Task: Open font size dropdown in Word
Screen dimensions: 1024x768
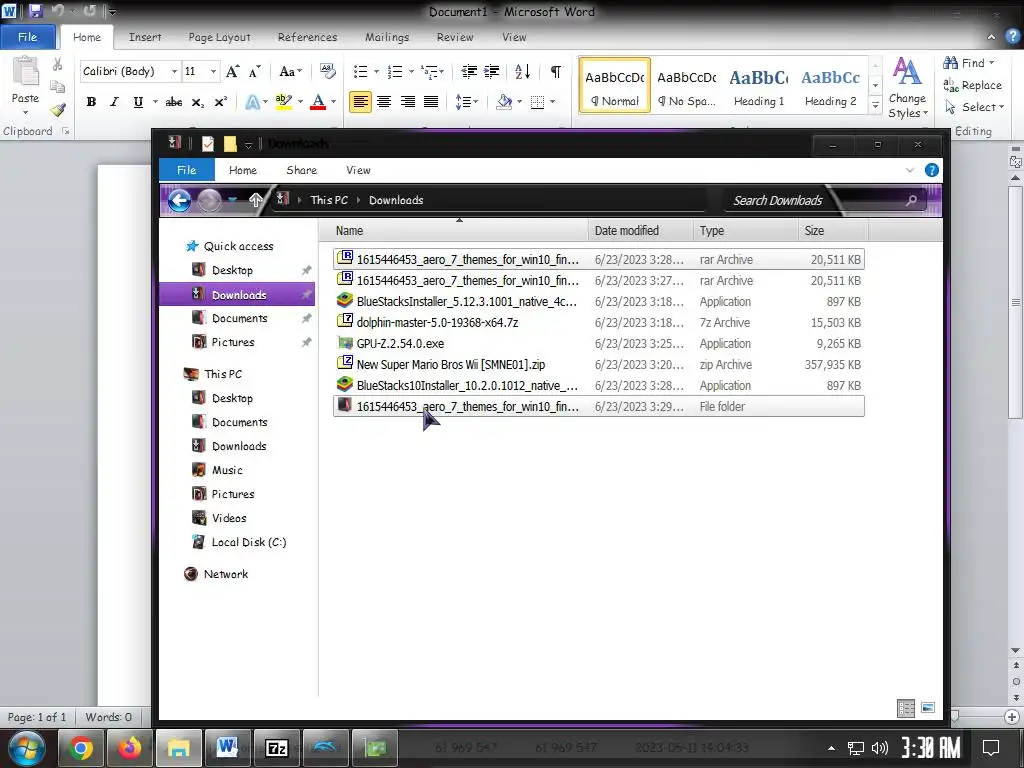Action: [x=214, y=71]
